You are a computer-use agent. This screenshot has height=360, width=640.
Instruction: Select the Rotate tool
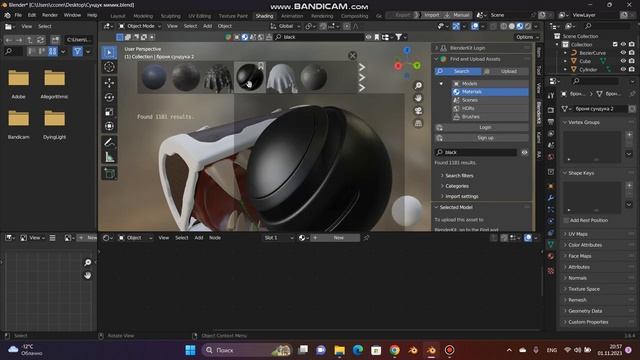pyautogui.click(x=109, y=97)
